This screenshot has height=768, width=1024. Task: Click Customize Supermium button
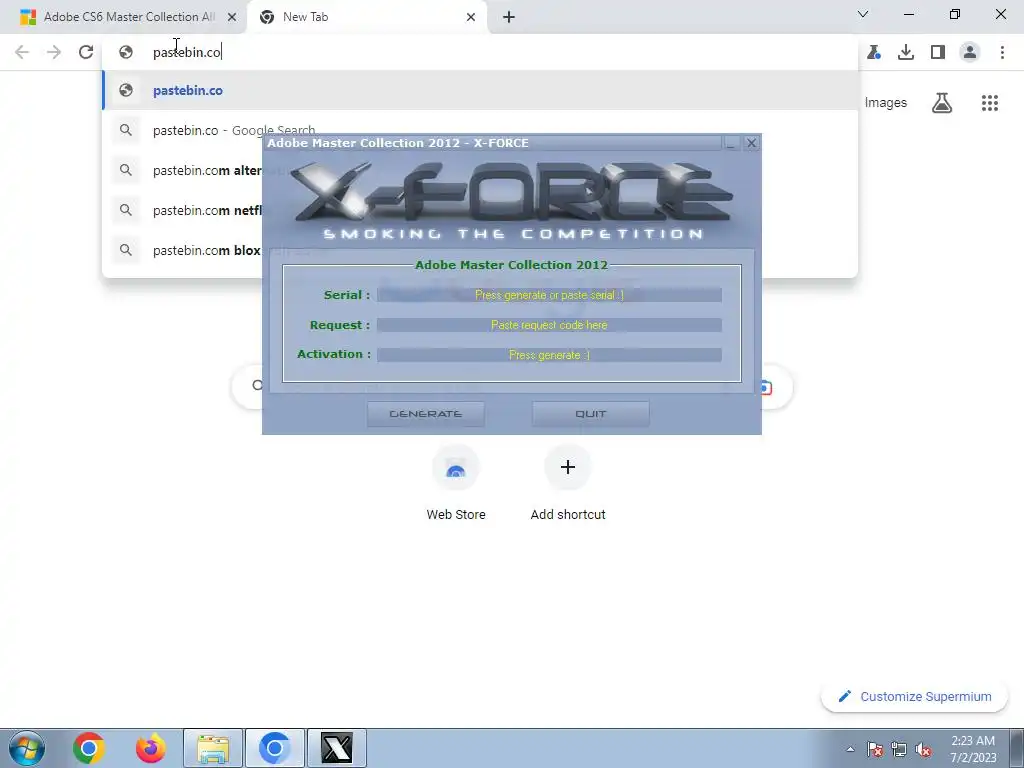pyautogui.click(x=915, y=696)
